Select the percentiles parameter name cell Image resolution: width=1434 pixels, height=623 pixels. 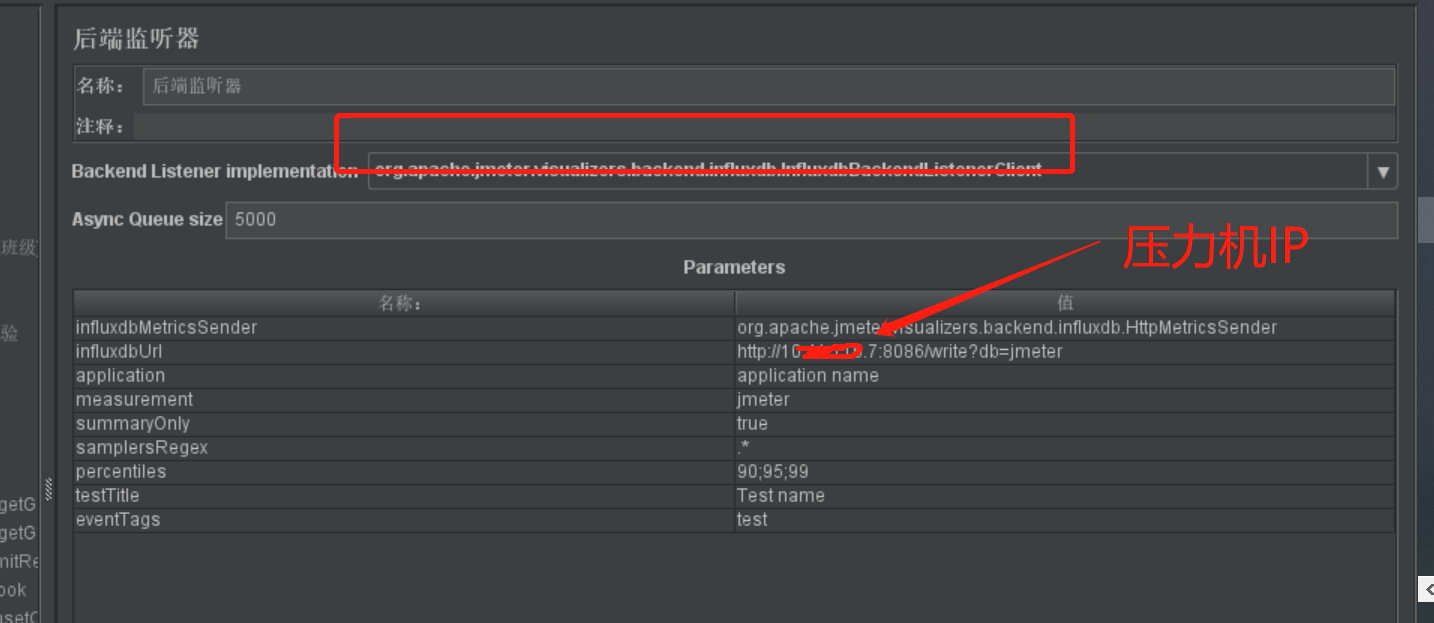[404, 472]
